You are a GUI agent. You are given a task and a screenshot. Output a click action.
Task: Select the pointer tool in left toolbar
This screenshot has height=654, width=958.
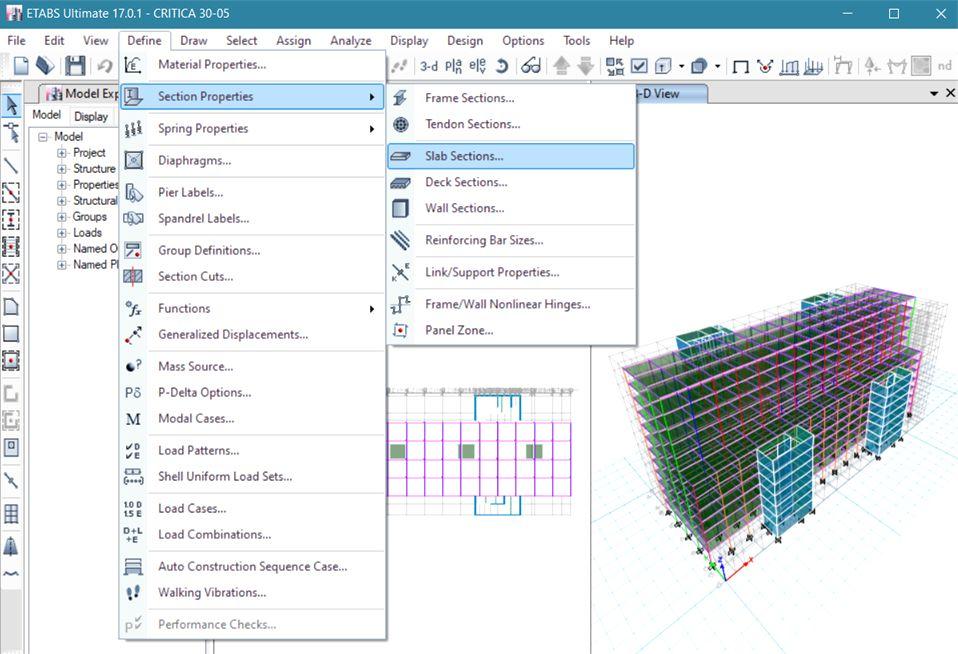pyautogui.click(x=11, y=105)
